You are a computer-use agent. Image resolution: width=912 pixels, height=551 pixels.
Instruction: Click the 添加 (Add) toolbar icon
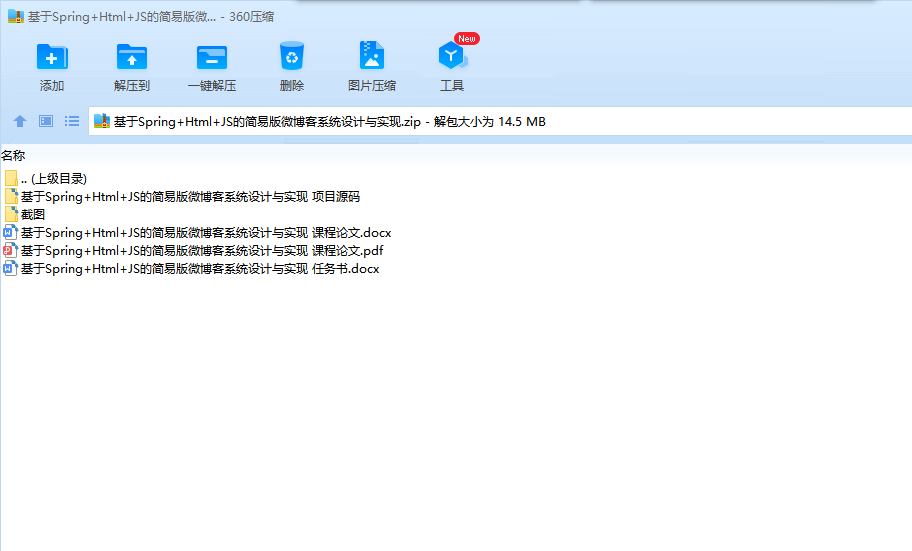pyautogui.click(x=52, y=56)
